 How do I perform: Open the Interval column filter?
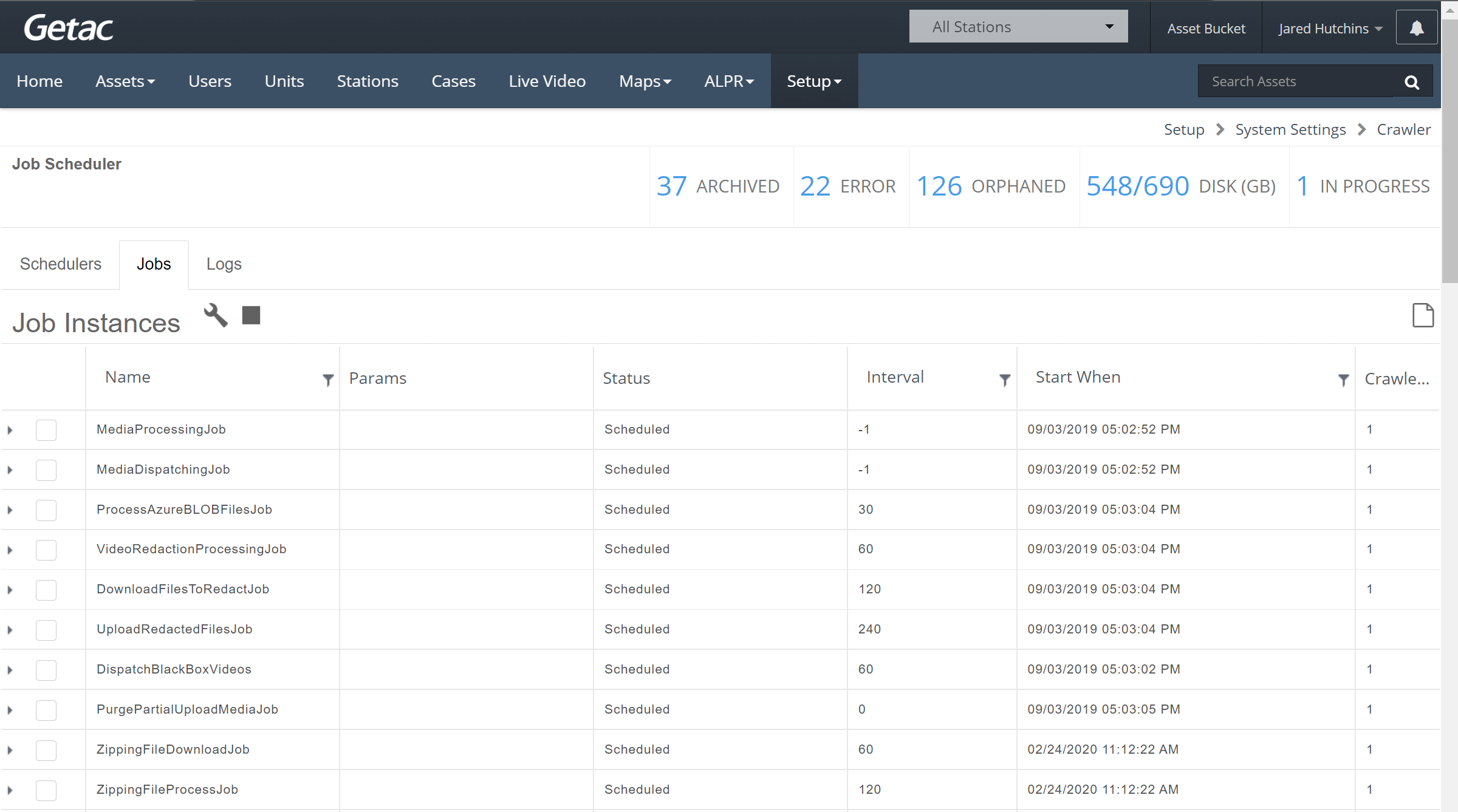1005,380
